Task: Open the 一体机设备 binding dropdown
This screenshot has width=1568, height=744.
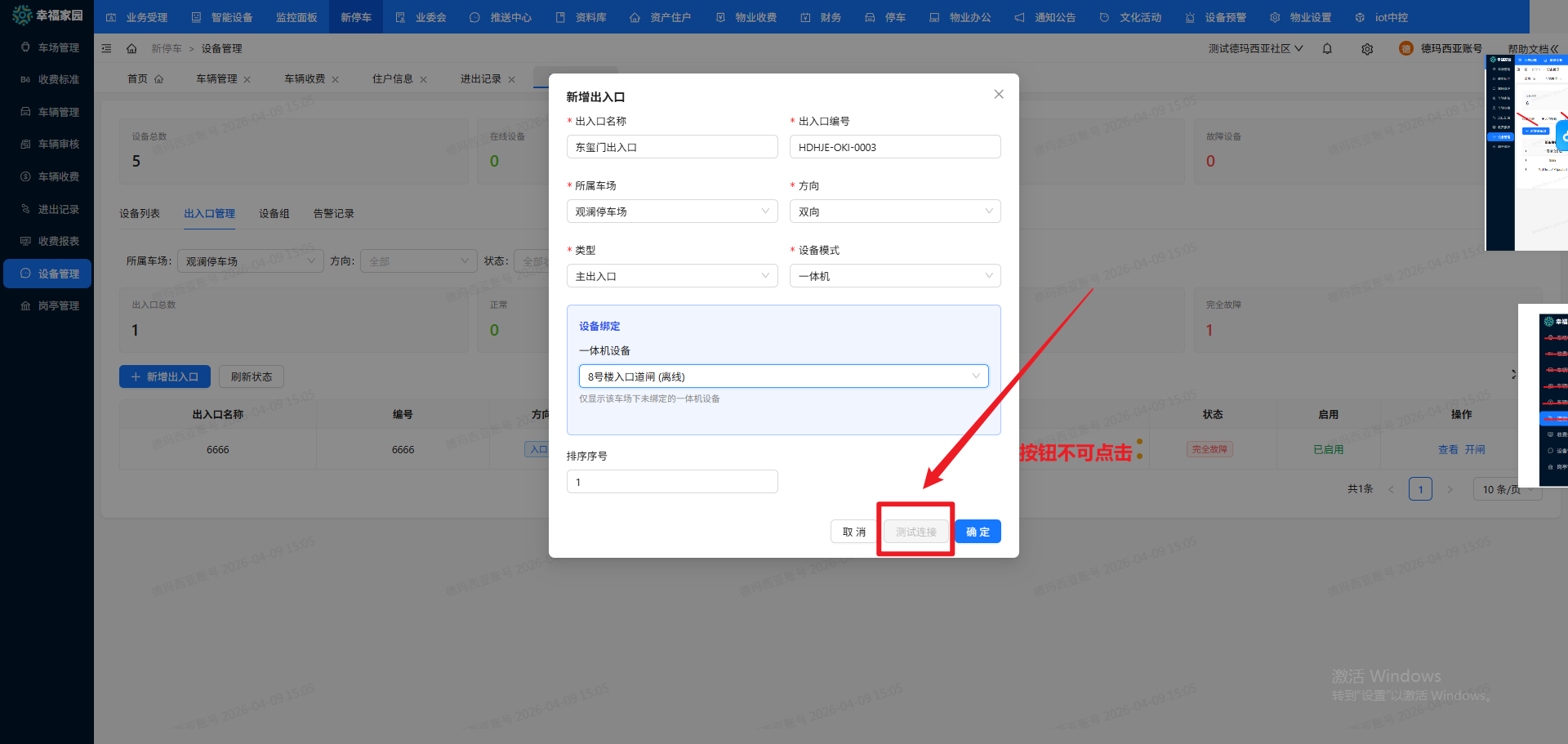Action: pyautogui.click(x=783, y=376)
